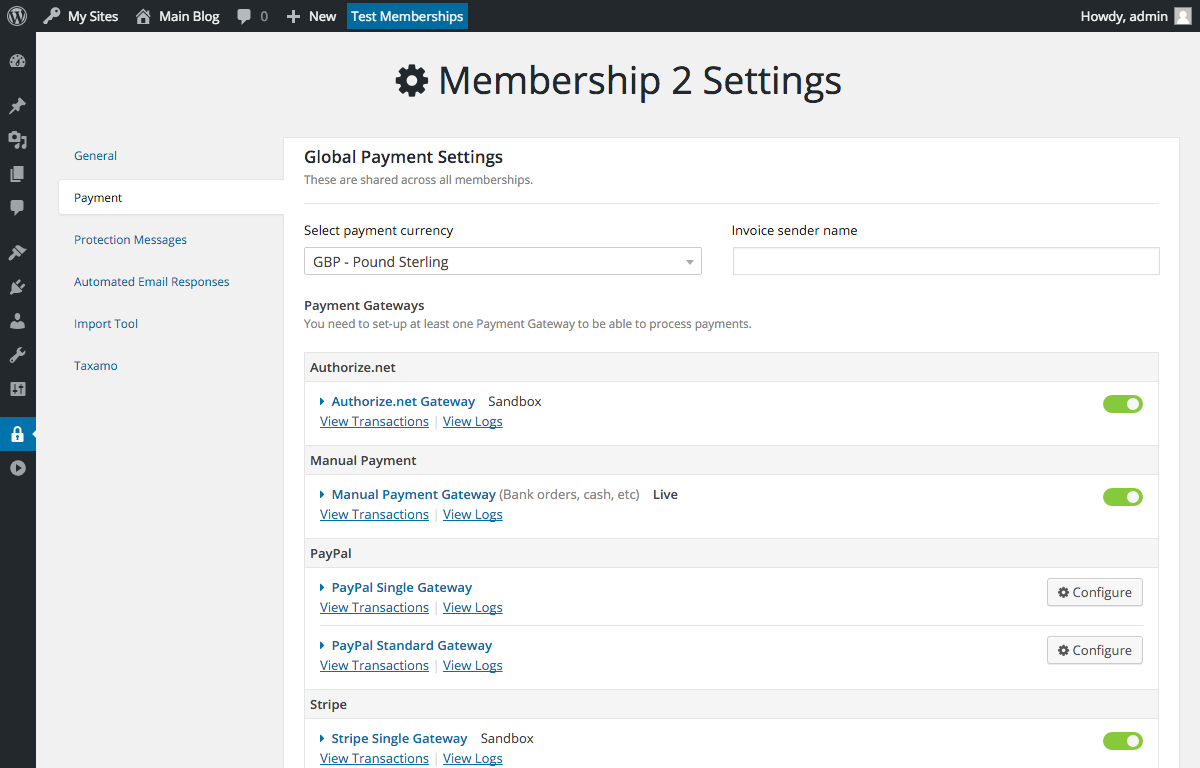
Task: Click the admin avatar in toolbar
Action: [1184, 16]
